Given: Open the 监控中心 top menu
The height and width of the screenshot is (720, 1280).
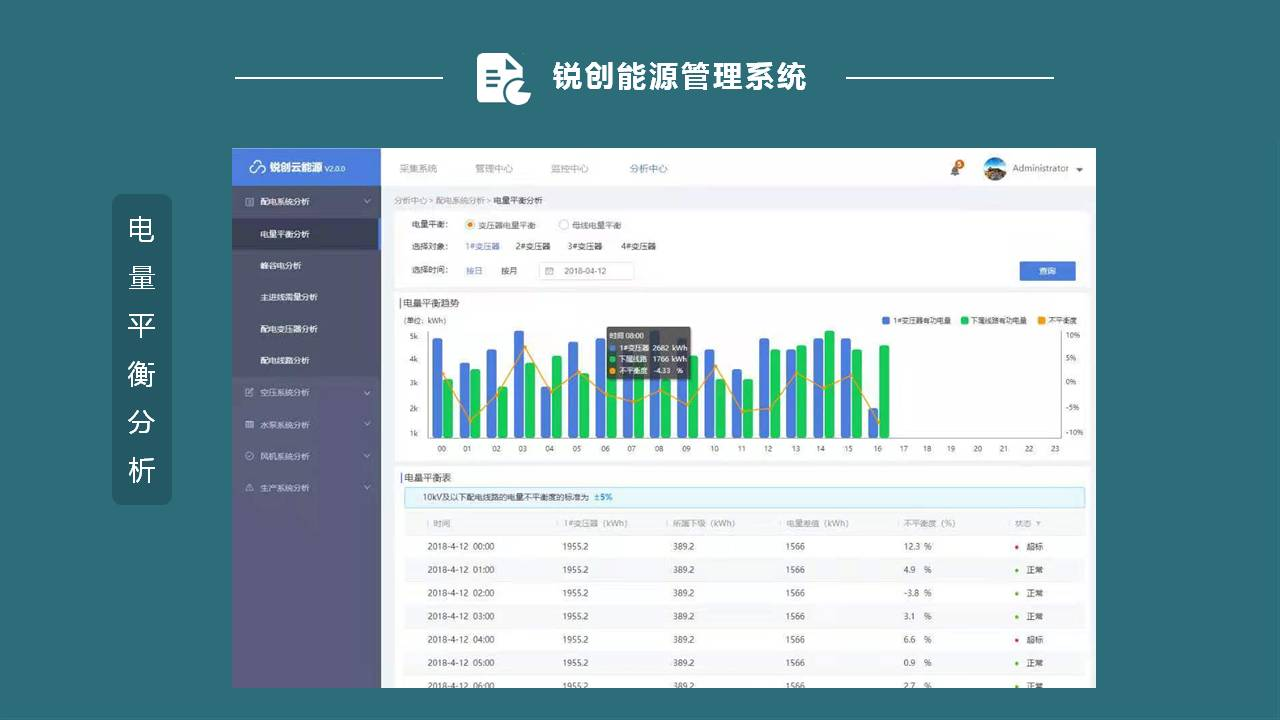Looking at the screenshot, I should 569,169.
